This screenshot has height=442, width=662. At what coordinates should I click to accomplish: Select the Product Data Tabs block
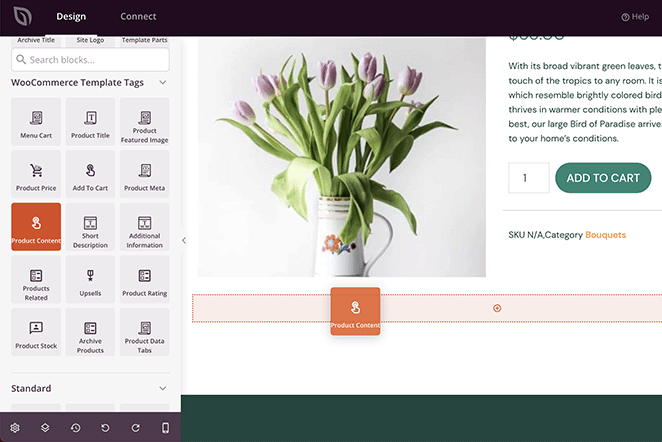[x=145, y=332]
